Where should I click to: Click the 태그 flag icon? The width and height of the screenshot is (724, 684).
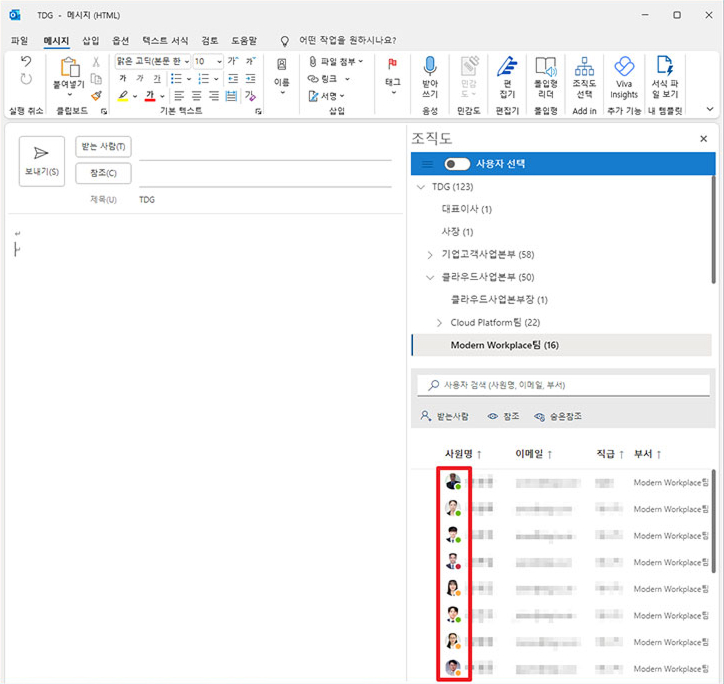coord(392,64)
